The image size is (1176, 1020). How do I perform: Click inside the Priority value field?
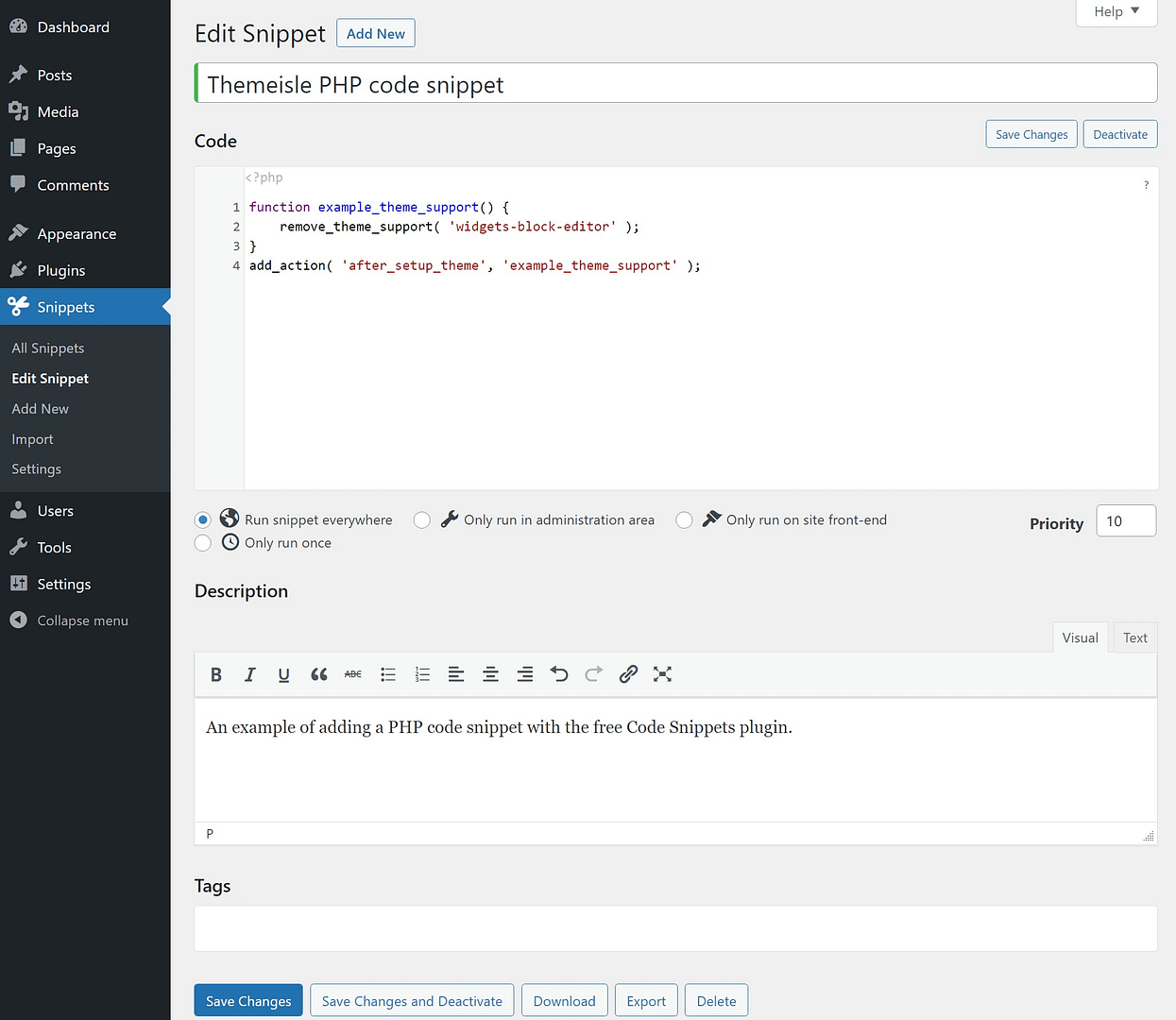pos(1125,520)
